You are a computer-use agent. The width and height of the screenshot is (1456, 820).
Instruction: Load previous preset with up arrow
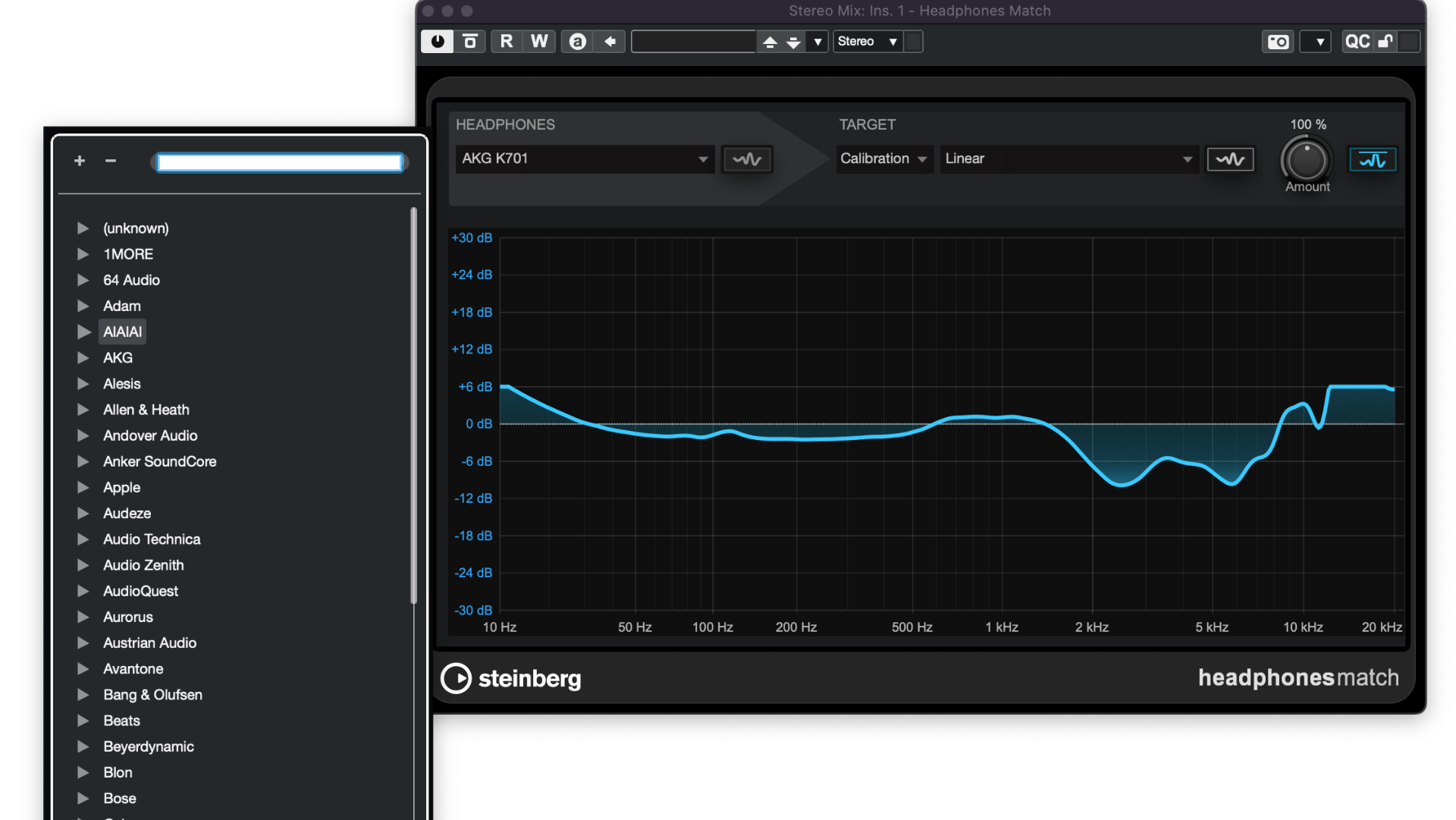click(770, 42)
